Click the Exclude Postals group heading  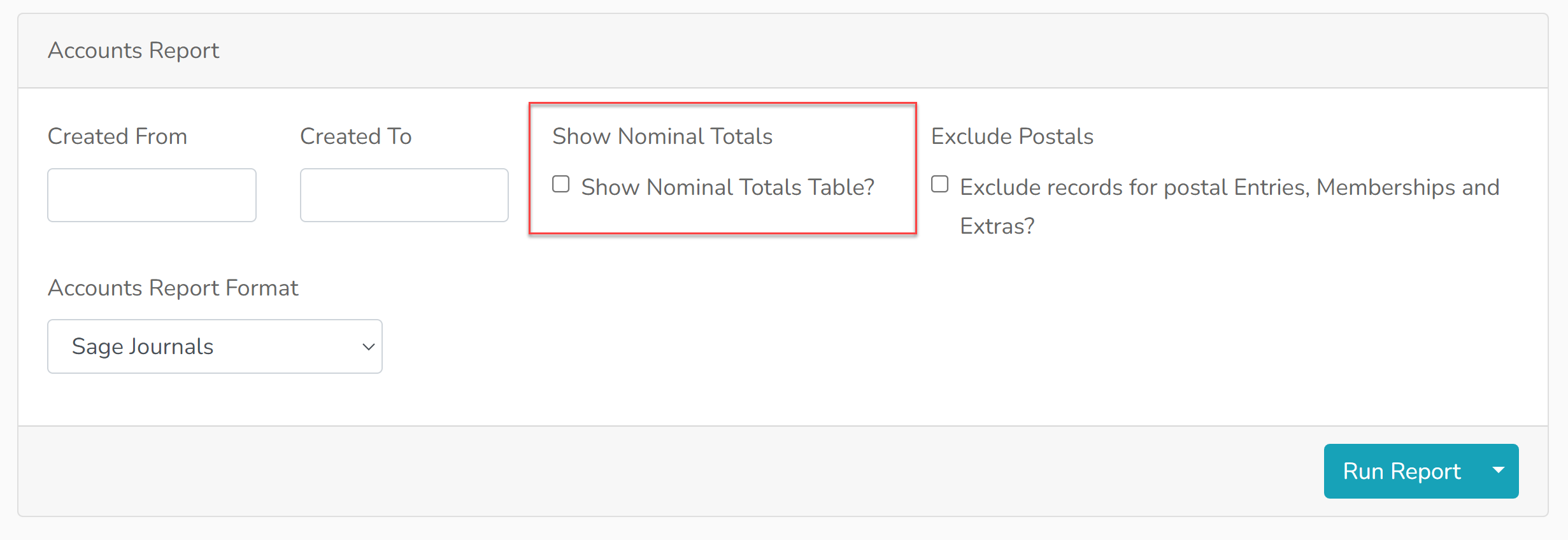click(x=1012, y=136)
